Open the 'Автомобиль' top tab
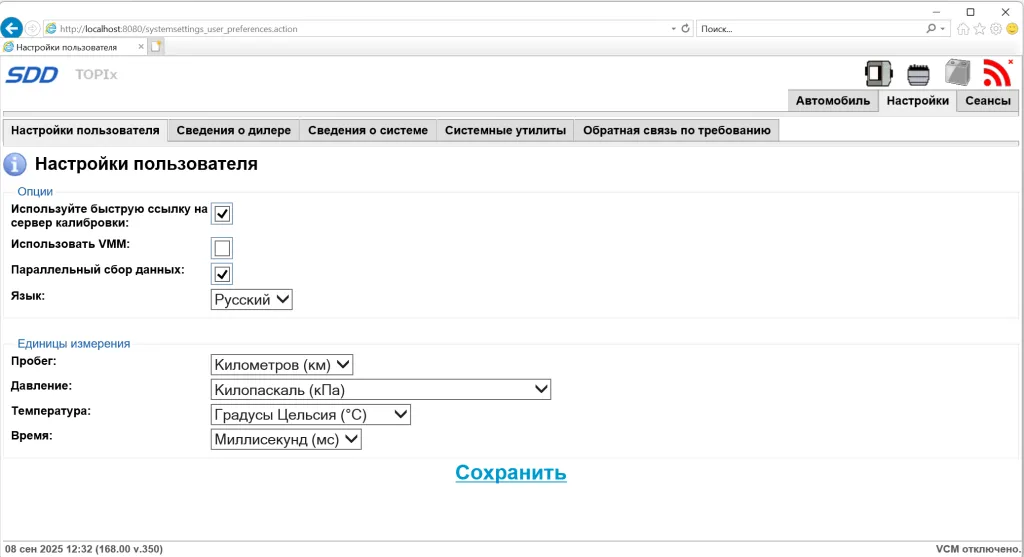The width and height of the screenshot is (1024, 557). click(x=833, y=101)
